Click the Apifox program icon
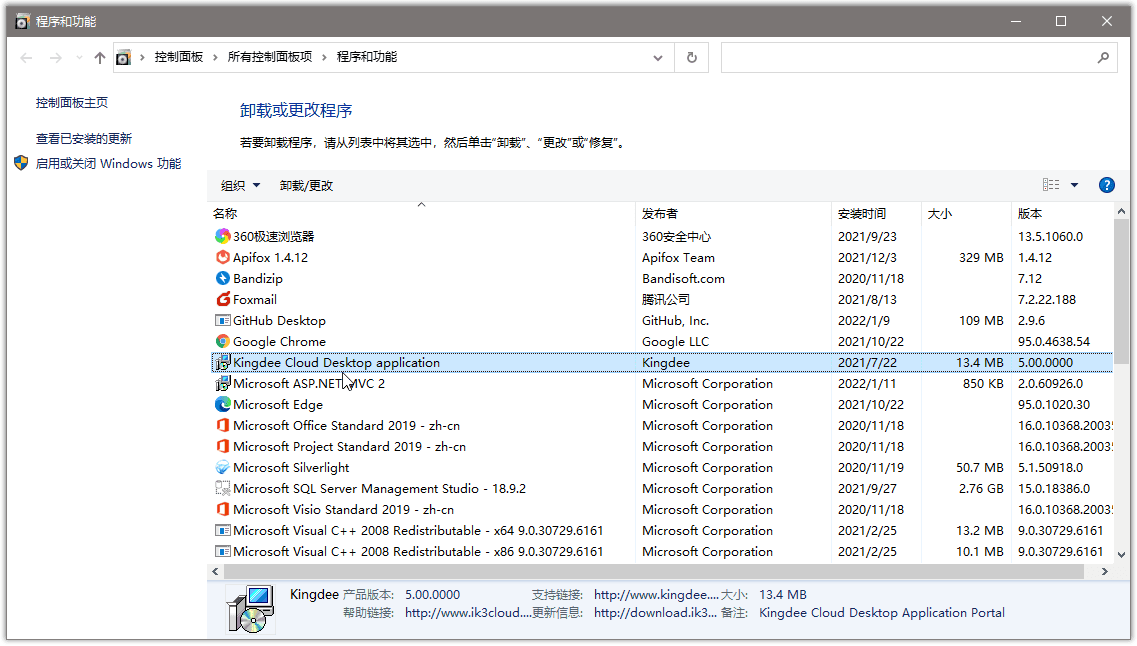The height and width of the screenshot is (646, 1137). pos(222,257)
